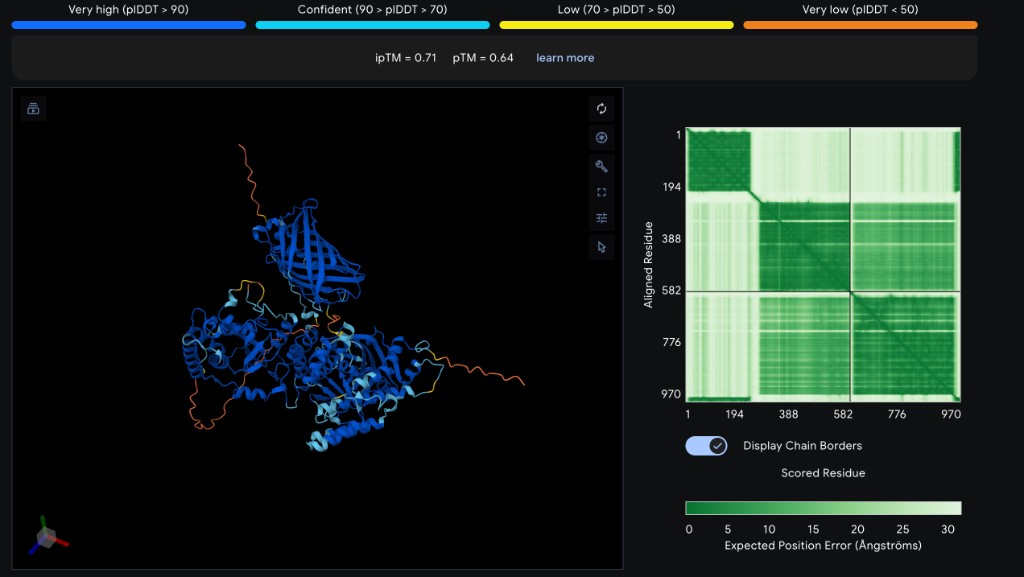Image resolution: width=1024 pixels, height=577 pixels.
Task: Click the Very high plDDT blue bar
Action: [129, 25]
